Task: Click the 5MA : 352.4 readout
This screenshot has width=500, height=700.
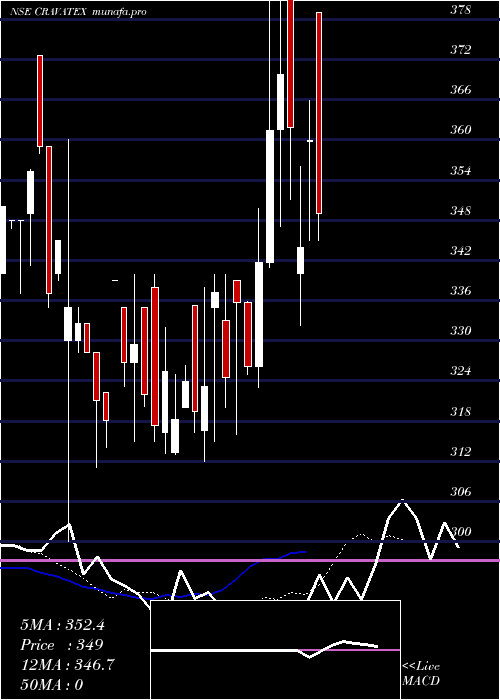Action: tap(62, 625)
